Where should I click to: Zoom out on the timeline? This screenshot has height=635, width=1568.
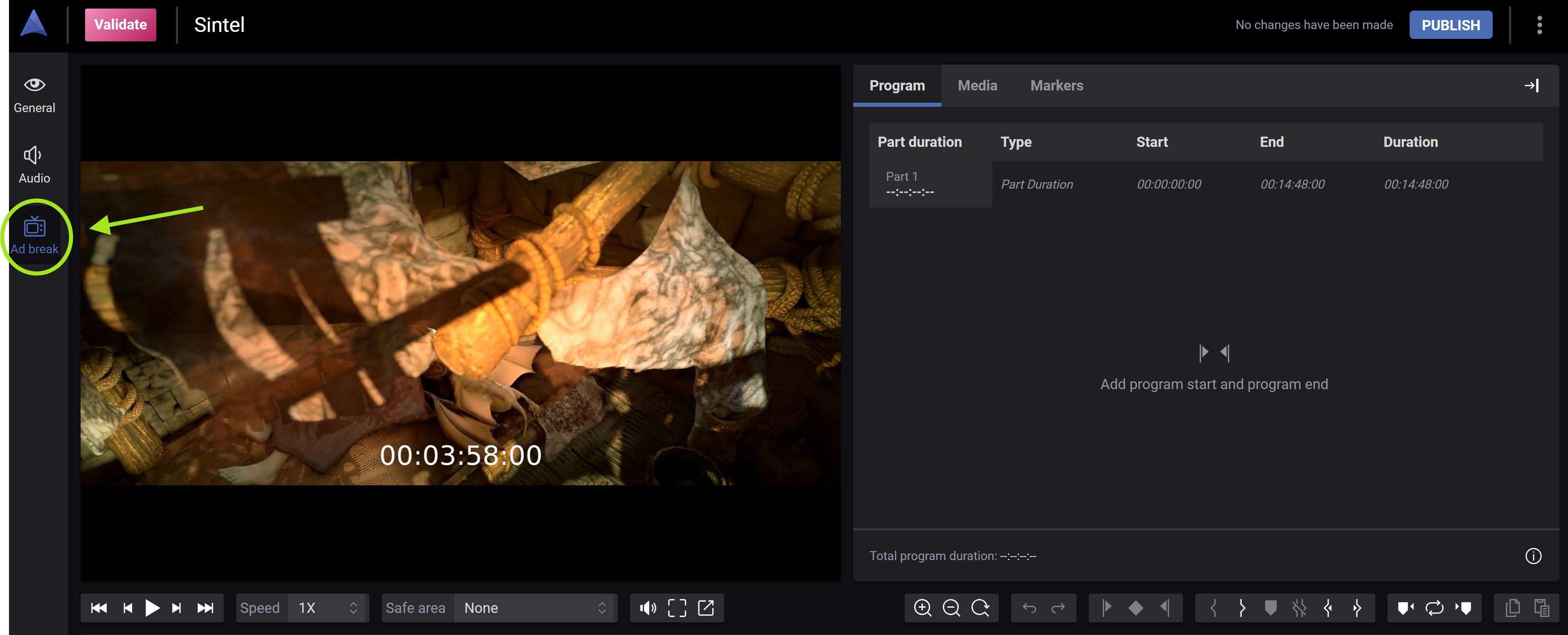point(951,608)
